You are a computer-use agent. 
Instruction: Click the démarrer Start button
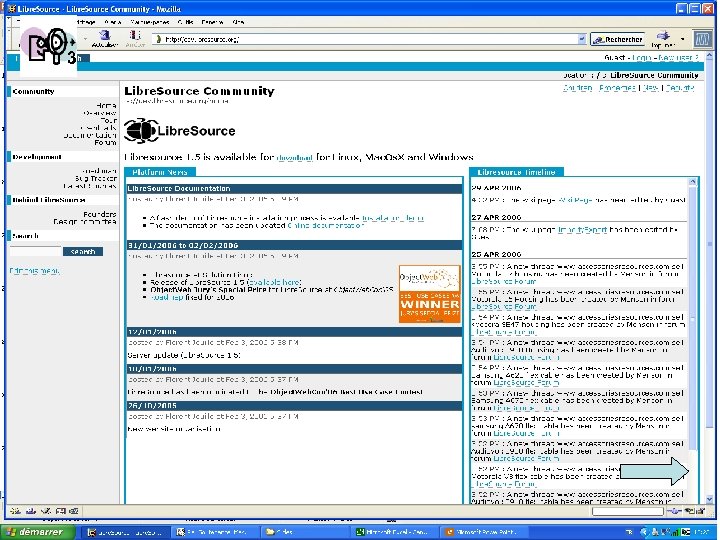39,532
